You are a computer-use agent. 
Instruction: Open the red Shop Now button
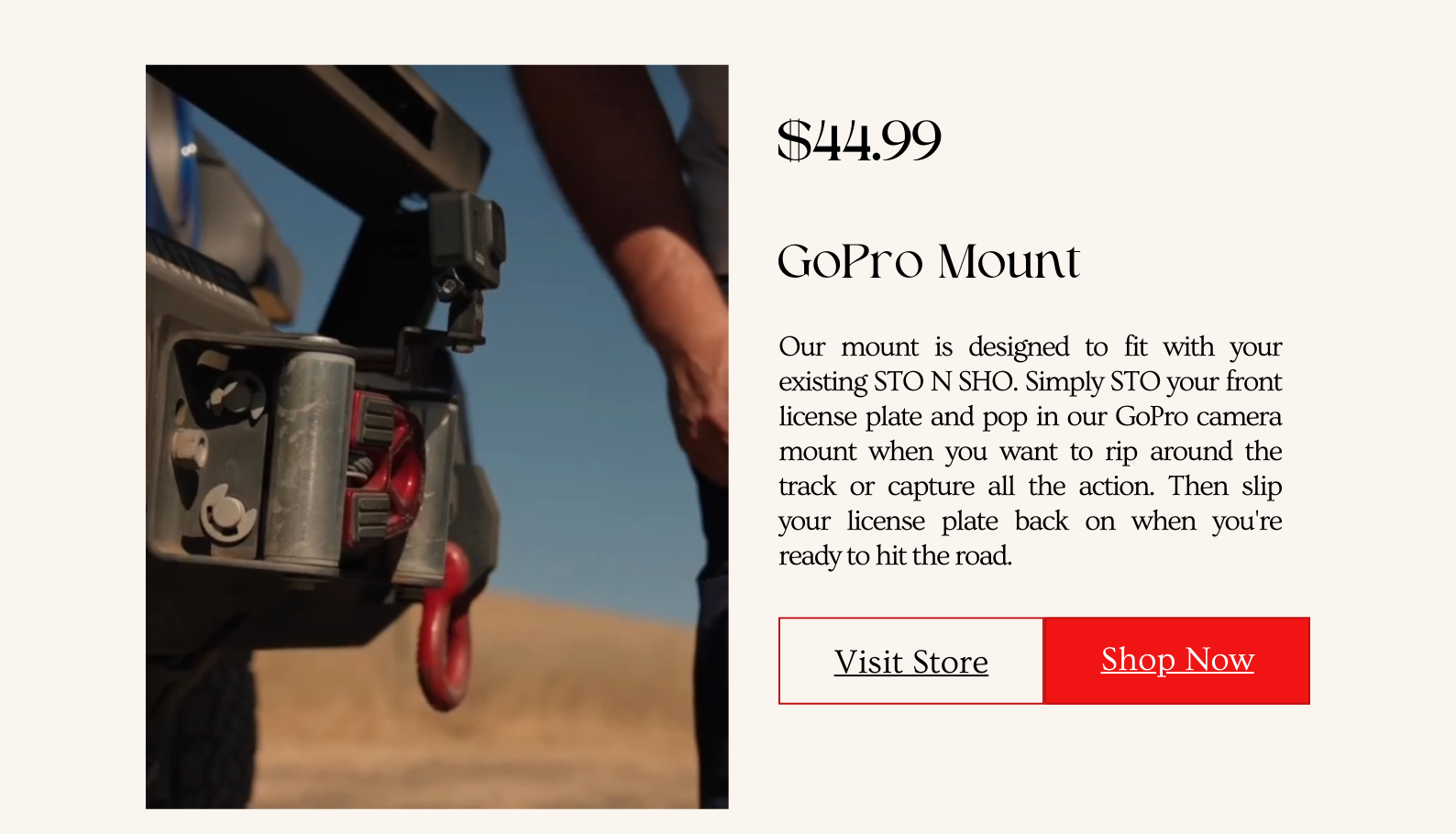pos(1177,661)
